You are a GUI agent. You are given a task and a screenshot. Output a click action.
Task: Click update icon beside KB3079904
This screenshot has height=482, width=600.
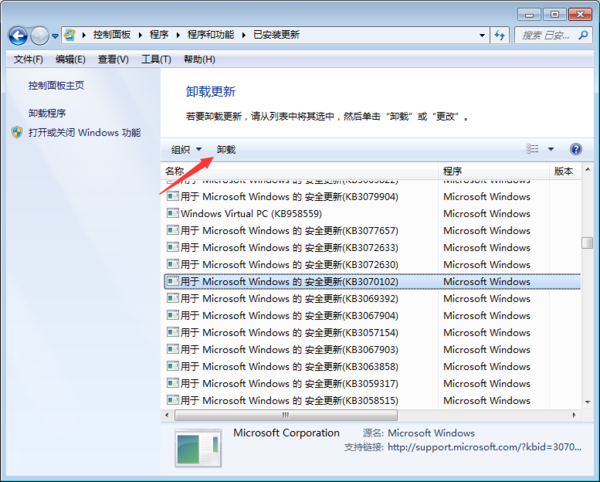point(173,196)
